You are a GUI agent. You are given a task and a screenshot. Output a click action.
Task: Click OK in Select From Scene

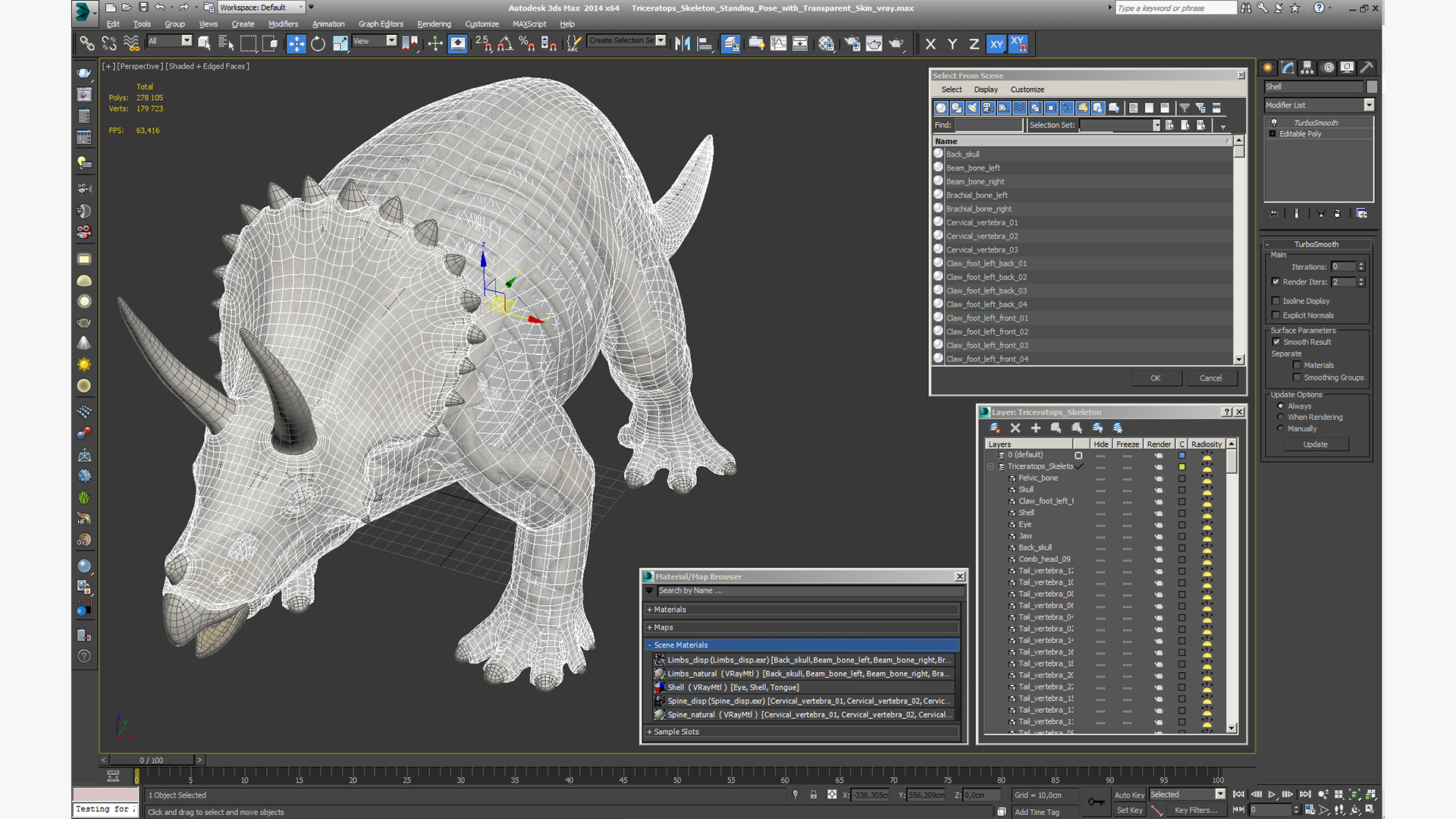pyautogui.click(x=1156, y=378)
